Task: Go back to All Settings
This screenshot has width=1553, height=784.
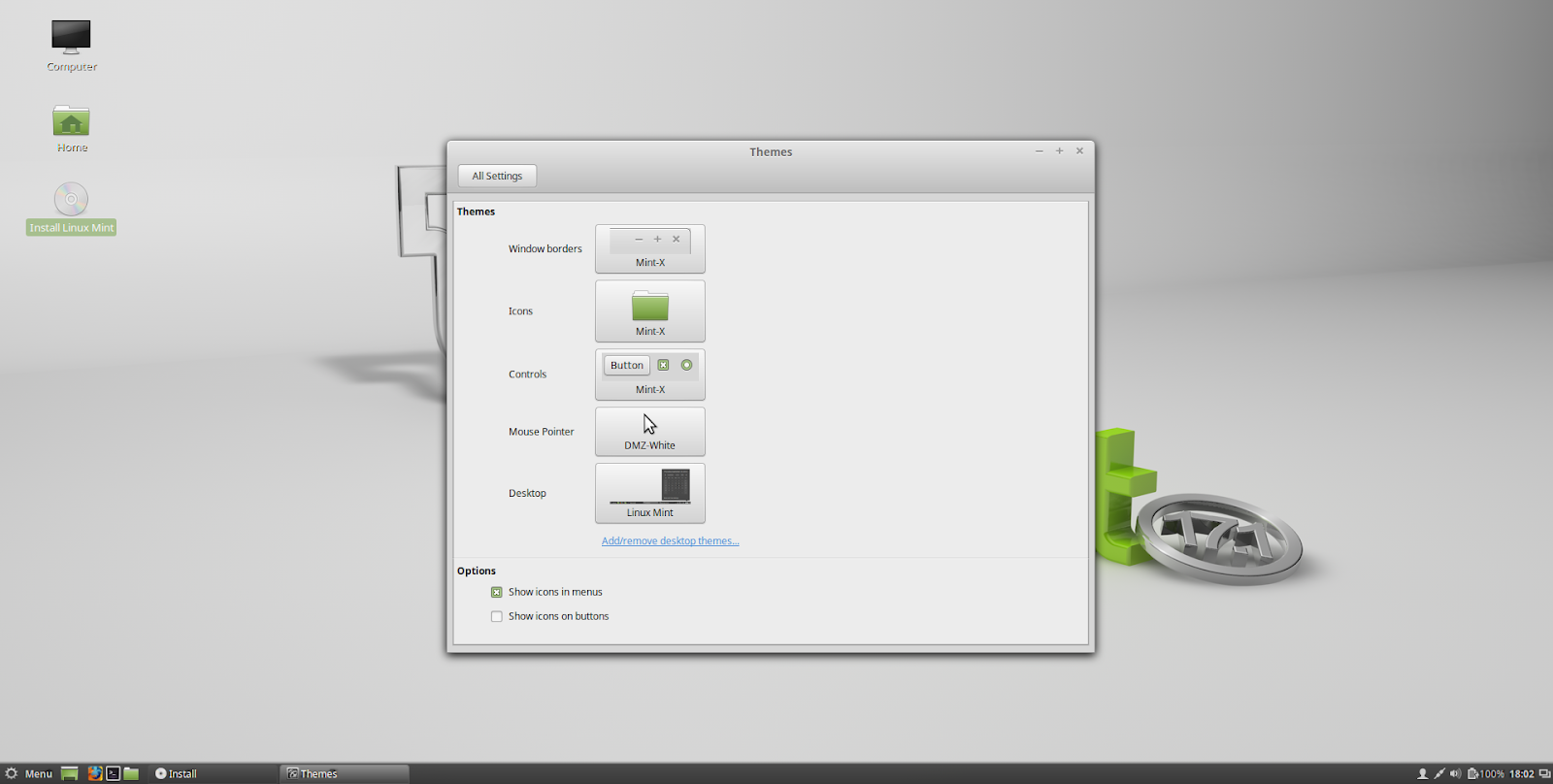Action: point(497,176)
